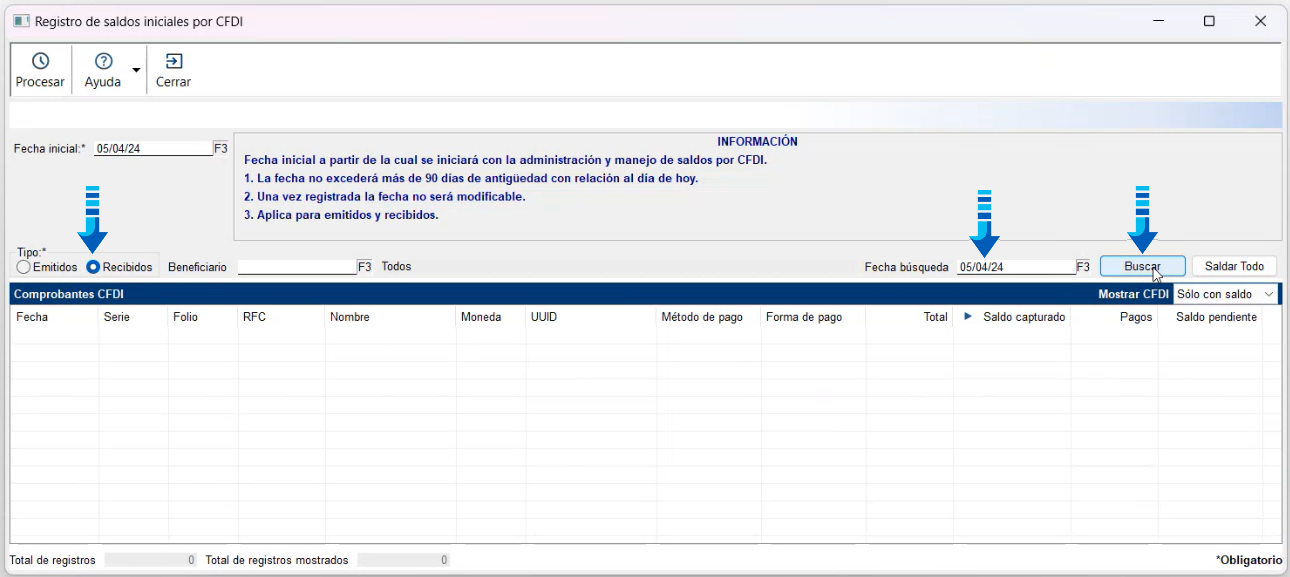Select the Recibidos radio button

tap(93, 267)
